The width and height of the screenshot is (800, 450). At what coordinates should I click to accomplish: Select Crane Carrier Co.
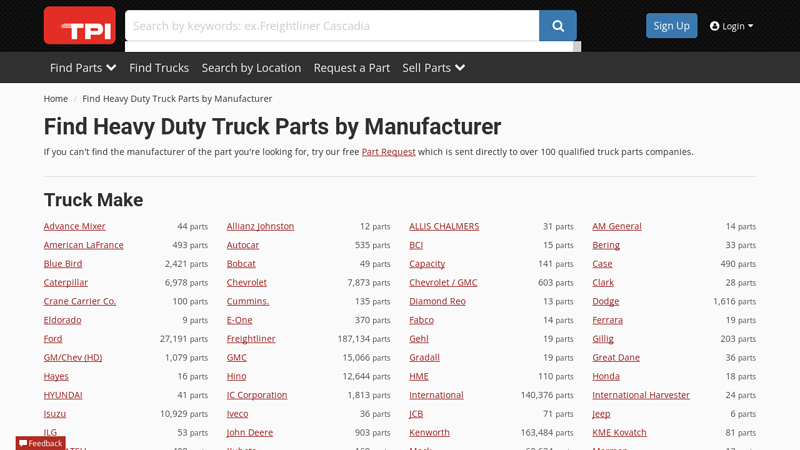80,301
